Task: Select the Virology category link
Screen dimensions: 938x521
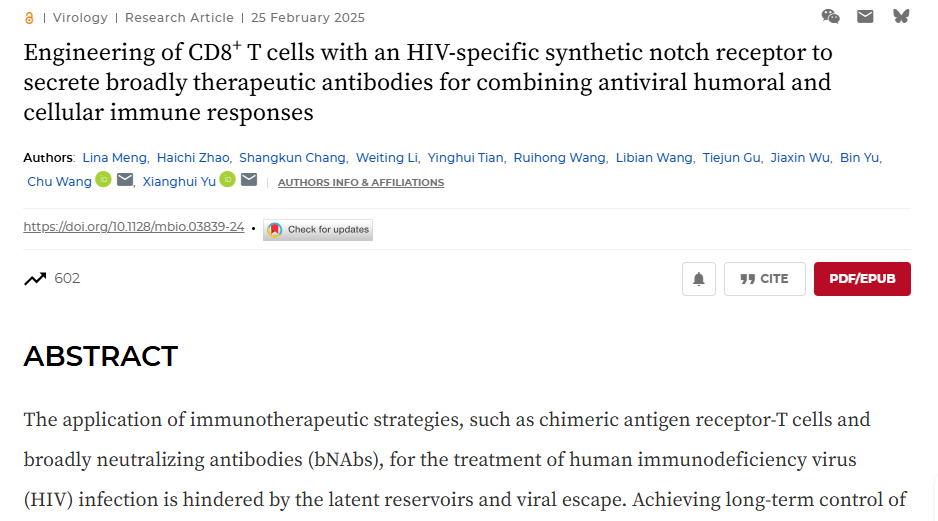Action: coord(80,18)
